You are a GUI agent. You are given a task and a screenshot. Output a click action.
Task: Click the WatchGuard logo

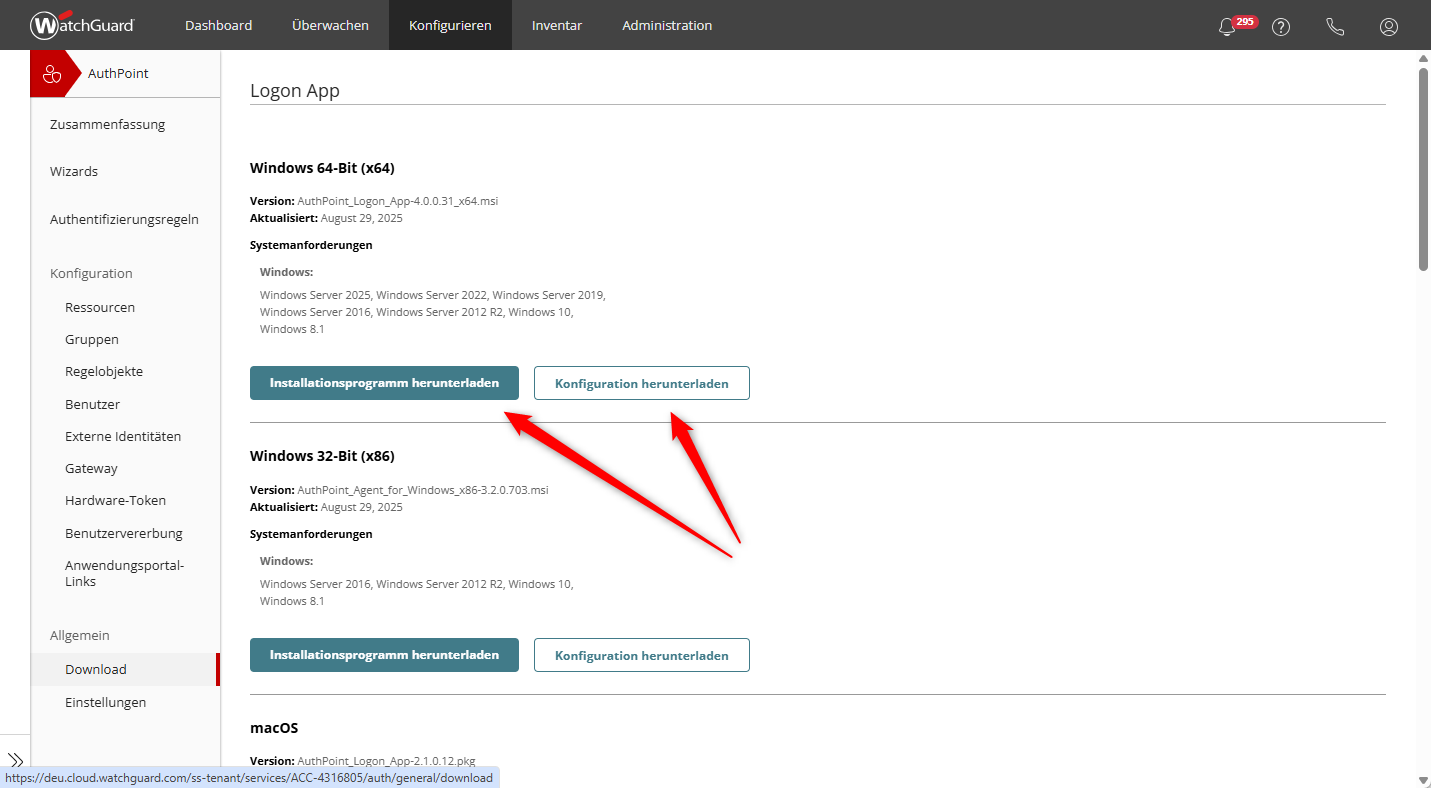82,25
